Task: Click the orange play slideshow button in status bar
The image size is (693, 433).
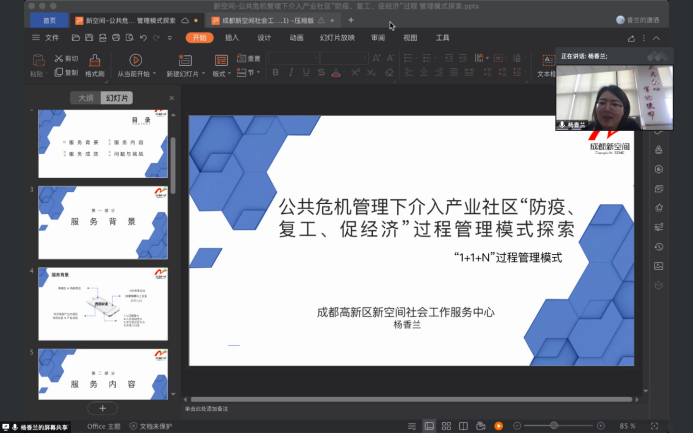Action: (496, 426)
